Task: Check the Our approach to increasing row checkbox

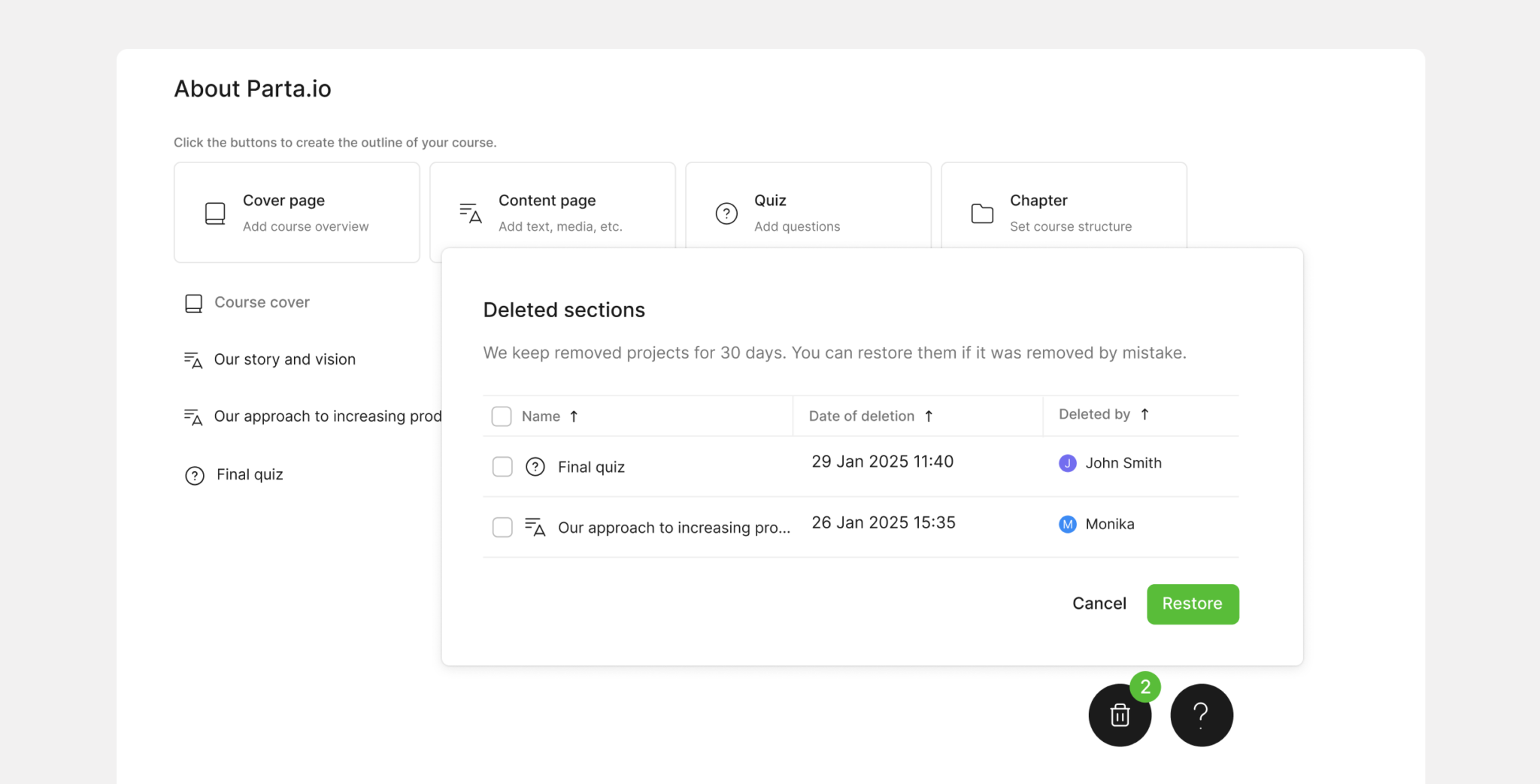Action: (x=502, y=527)
